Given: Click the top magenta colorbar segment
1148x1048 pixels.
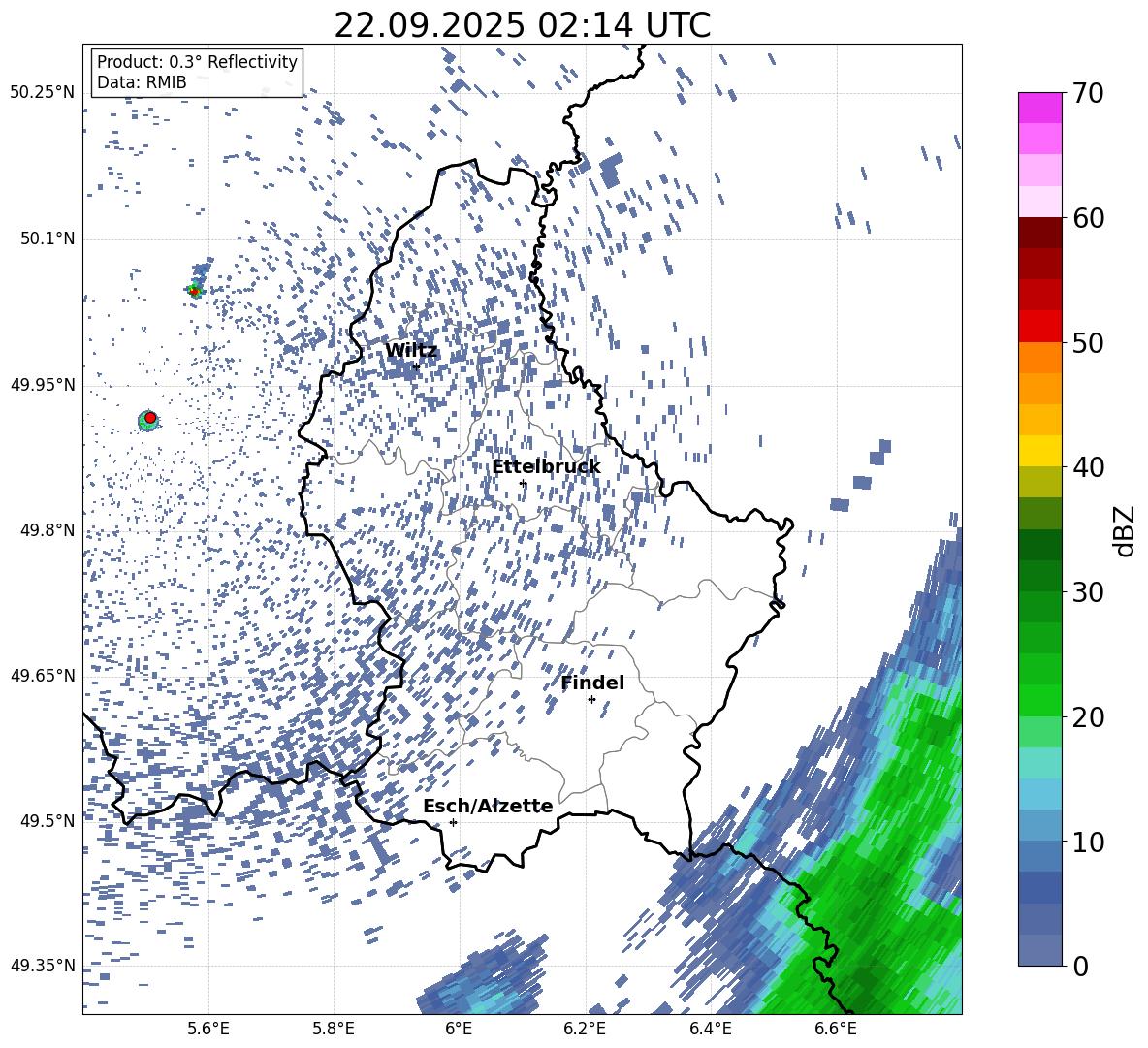Looking at the screenshot, I should [1039, 108].
